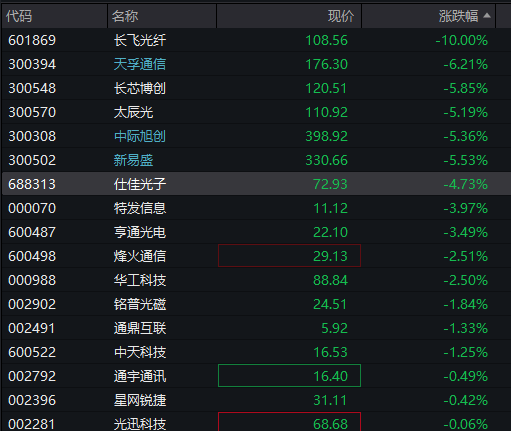Image resolution: width=511 pixels, height=431 pixels.
Task: Select stock code 002792
Action: (32, 376)
